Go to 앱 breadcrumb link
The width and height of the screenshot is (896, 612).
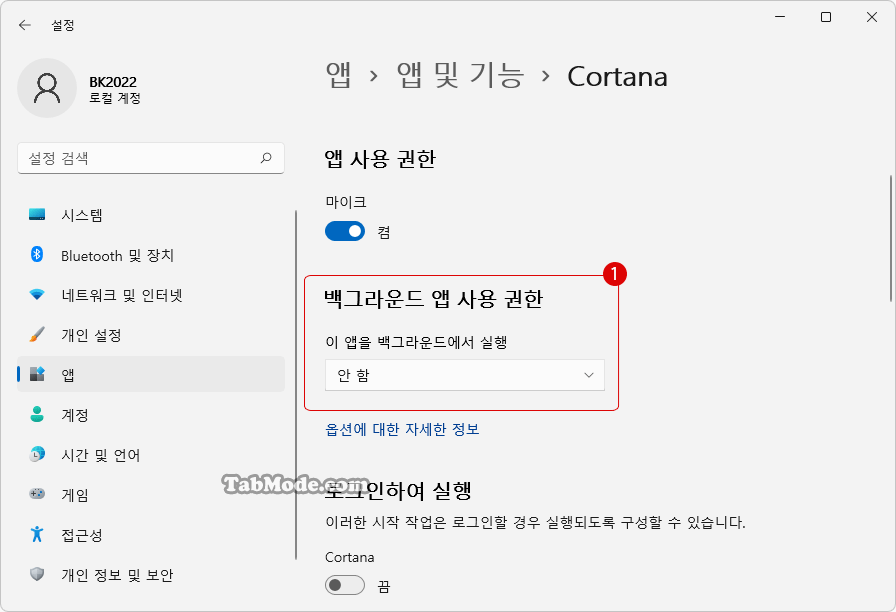tap(338, 76)
